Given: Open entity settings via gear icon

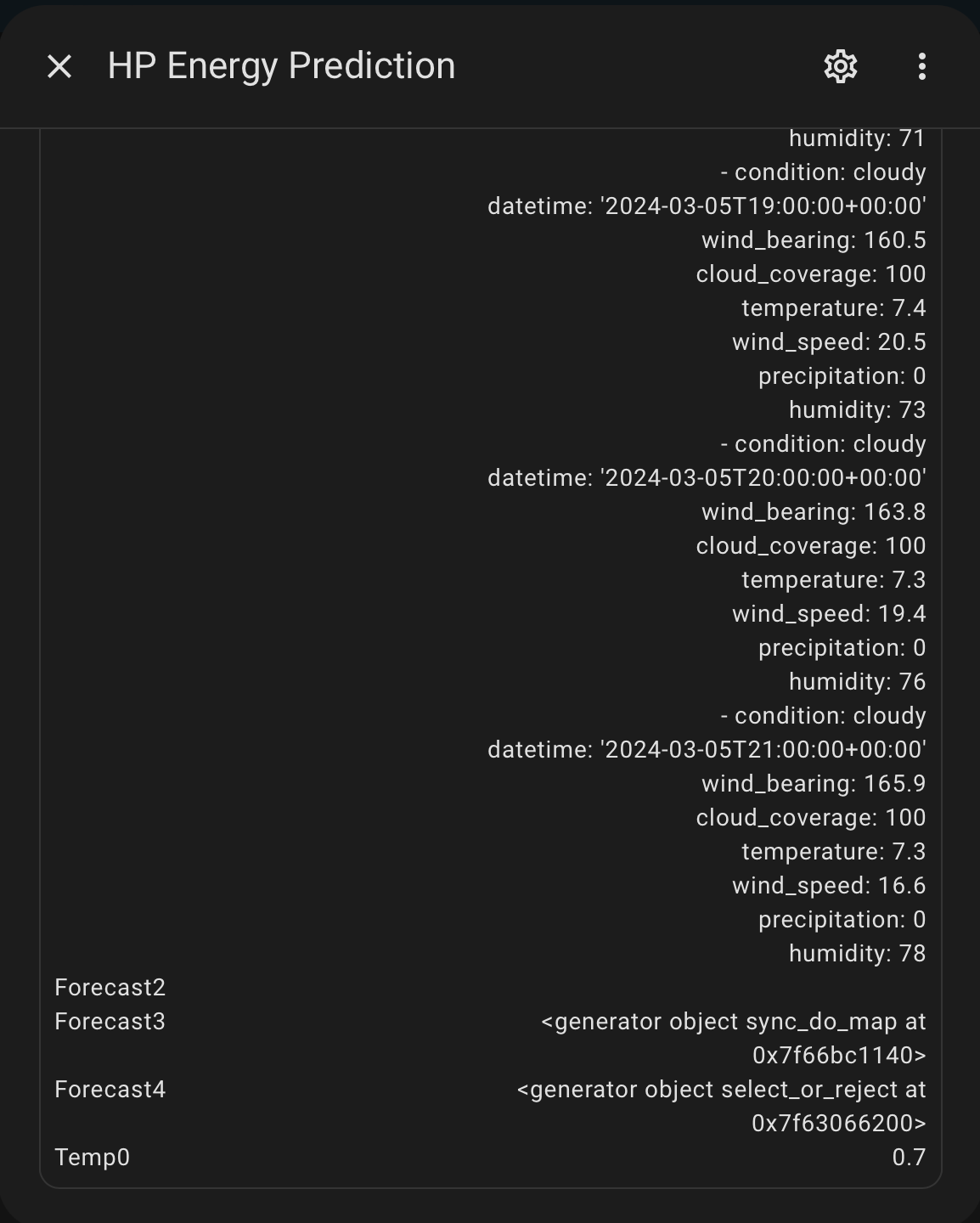Looking at the screenshot, I should [840, 66].
